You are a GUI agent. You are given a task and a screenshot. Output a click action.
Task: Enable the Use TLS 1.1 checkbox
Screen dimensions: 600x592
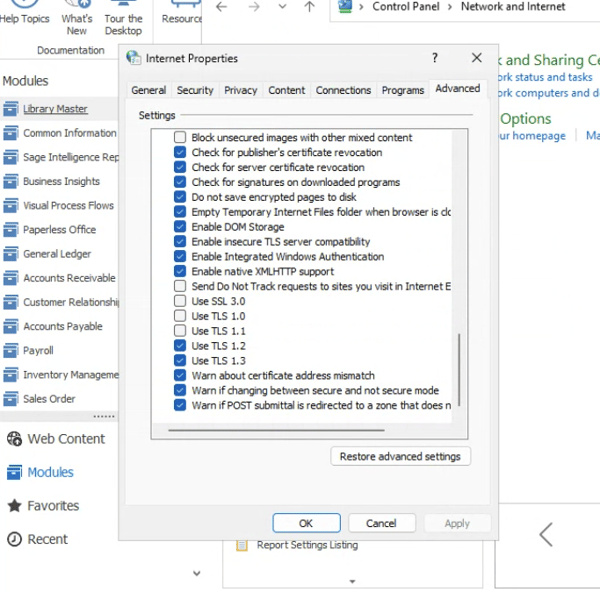click(180, 331)
